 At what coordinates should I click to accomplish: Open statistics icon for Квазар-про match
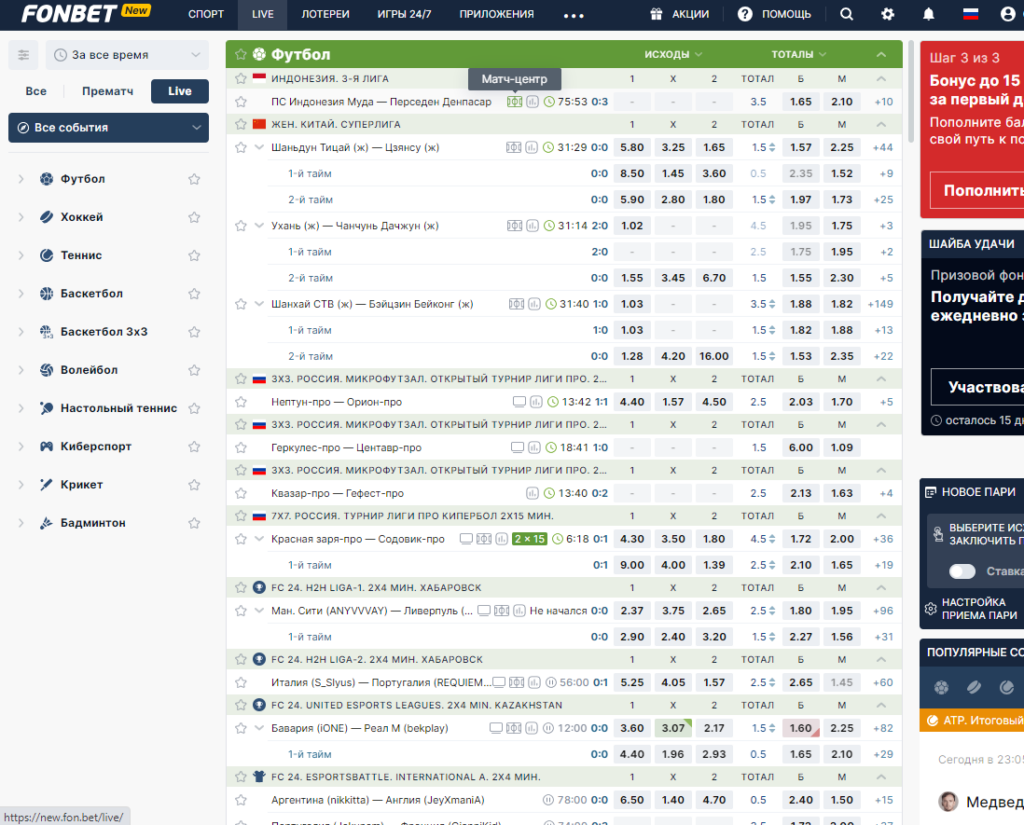(x=532, y=494)
